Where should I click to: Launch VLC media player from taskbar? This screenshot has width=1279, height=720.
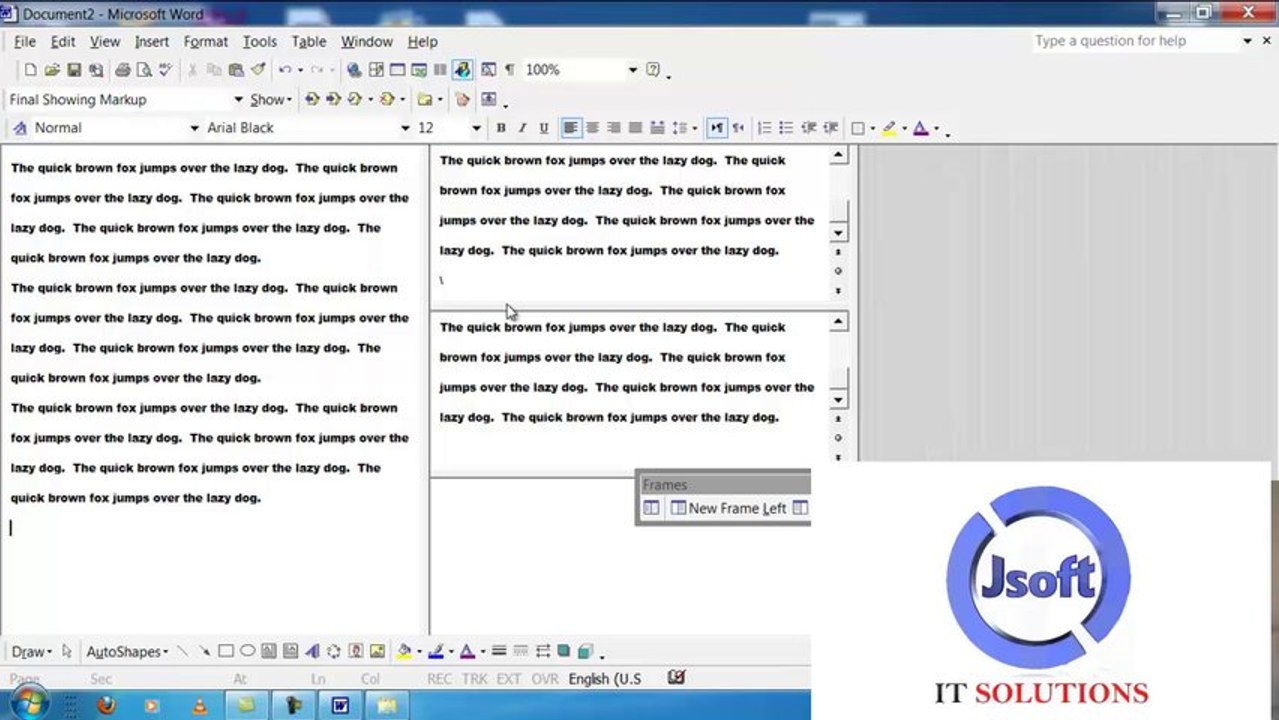point(199,705)
